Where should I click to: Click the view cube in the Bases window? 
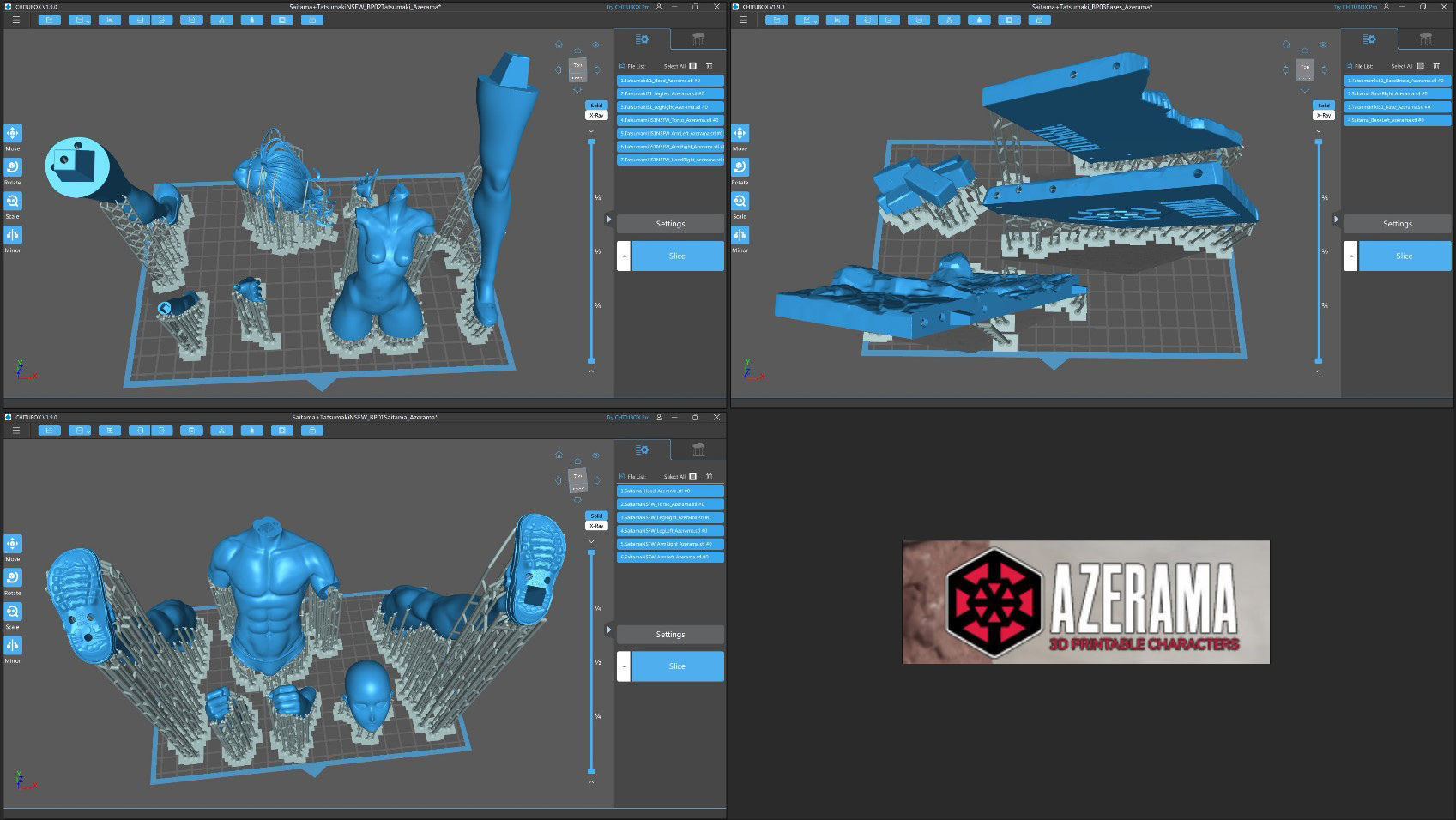[x=1305, y=69]
